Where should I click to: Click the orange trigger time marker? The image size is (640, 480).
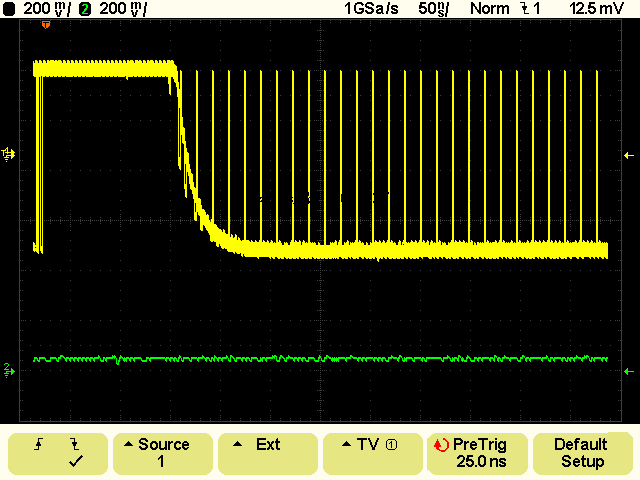pos(46,25)
